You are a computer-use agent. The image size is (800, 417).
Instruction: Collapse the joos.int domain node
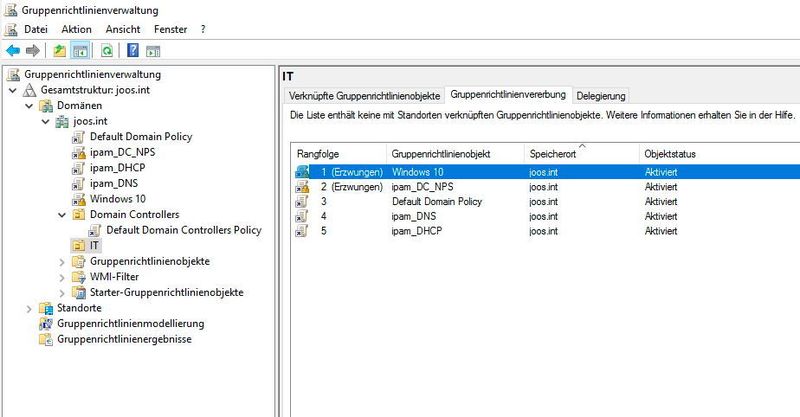[45, 121]
